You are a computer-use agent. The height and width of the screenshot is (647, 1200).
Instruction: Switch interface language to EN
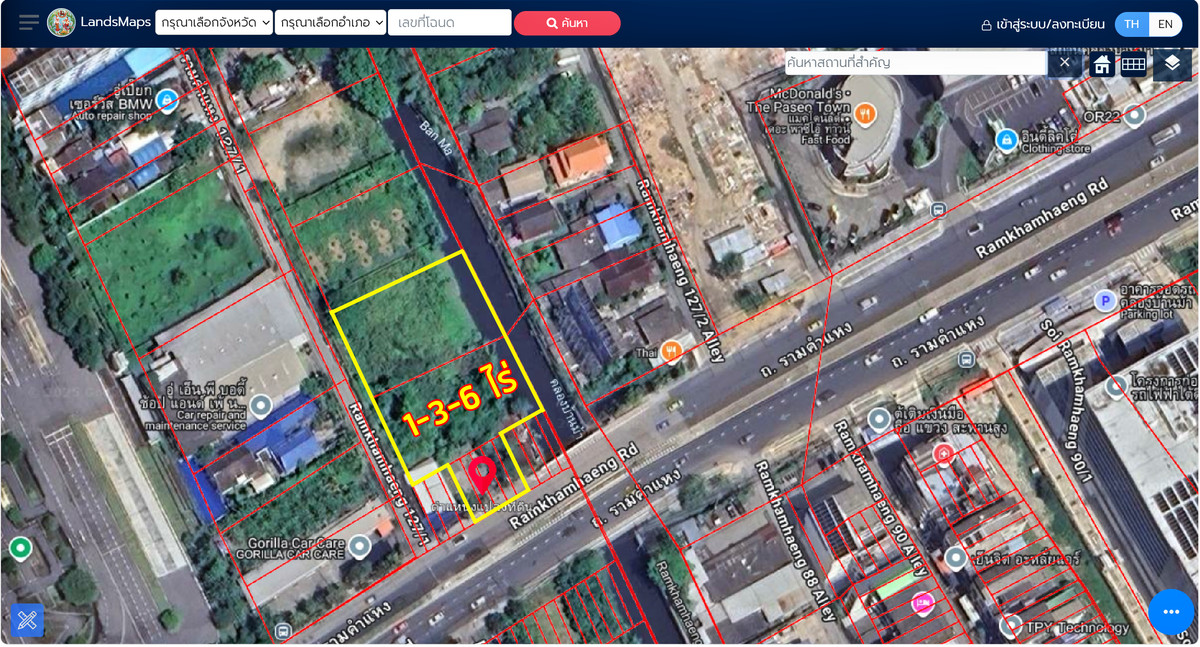click(x=1167, y=22)
